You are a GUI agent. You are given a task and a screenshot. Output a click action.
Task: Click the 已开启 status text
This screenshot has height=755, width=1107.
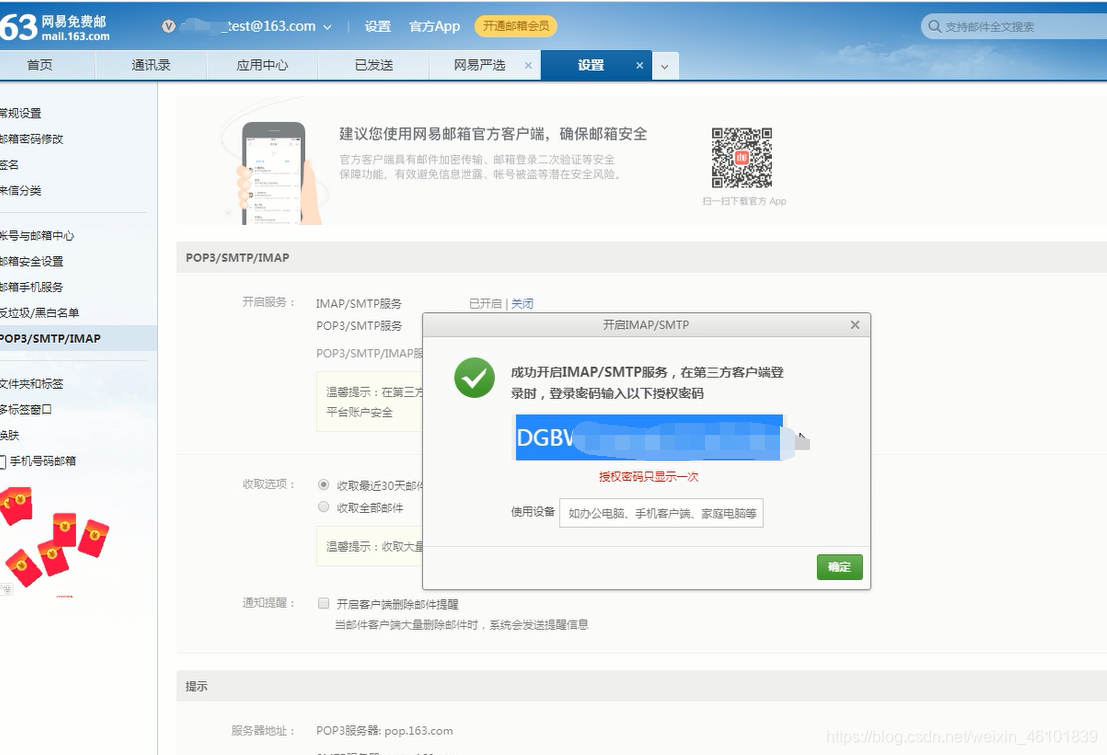click(x=485, y=304)
